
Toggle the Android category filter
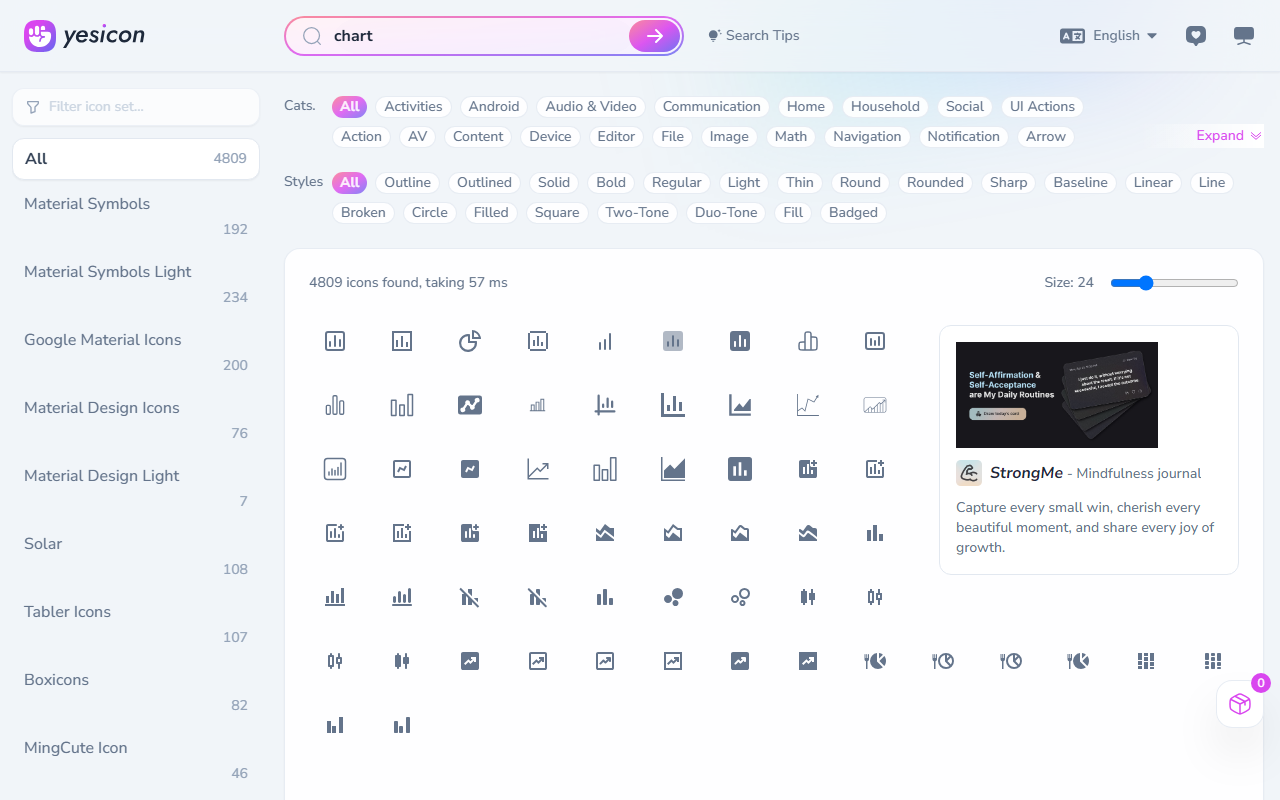(494, 107)
